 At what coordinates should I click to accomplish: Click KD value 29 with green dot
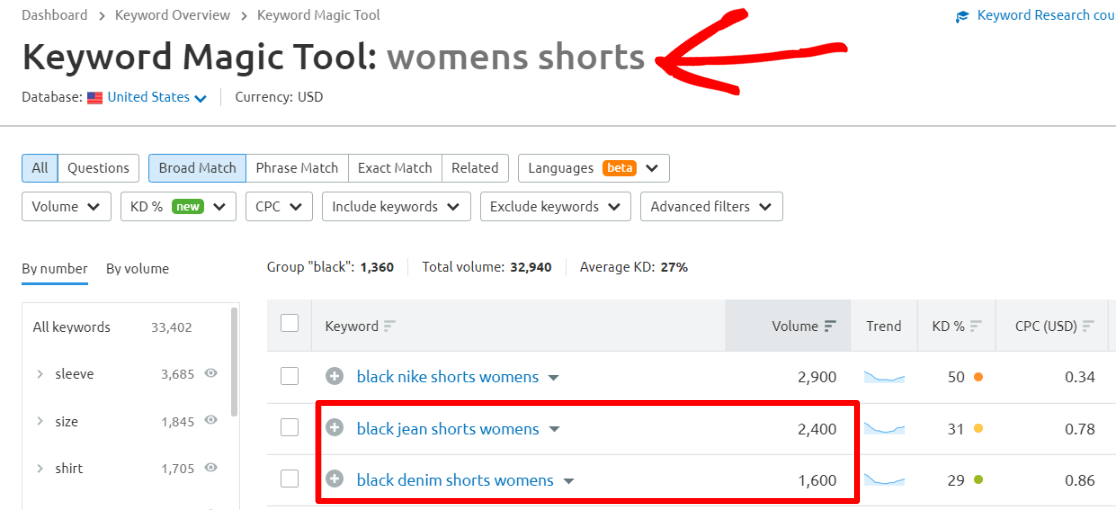point(965,479)
